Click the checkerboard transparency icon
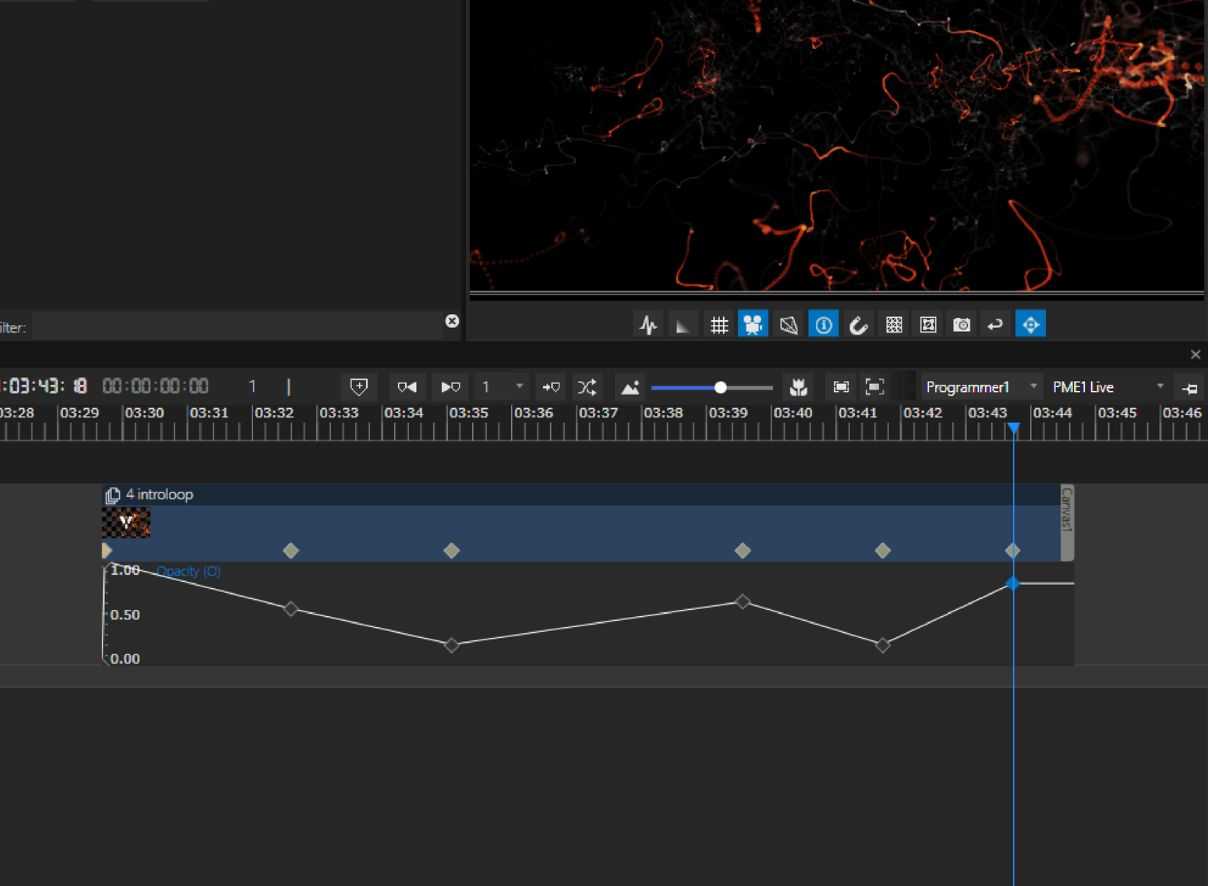 pyautogui.click(x=894, y=325)
